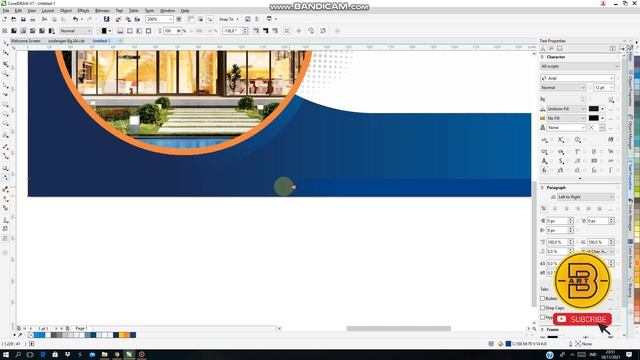Switch to the undangan Bg.JM.cdr document tab
The height and width of the screenshot is (360, 640).
click(67, 41)
